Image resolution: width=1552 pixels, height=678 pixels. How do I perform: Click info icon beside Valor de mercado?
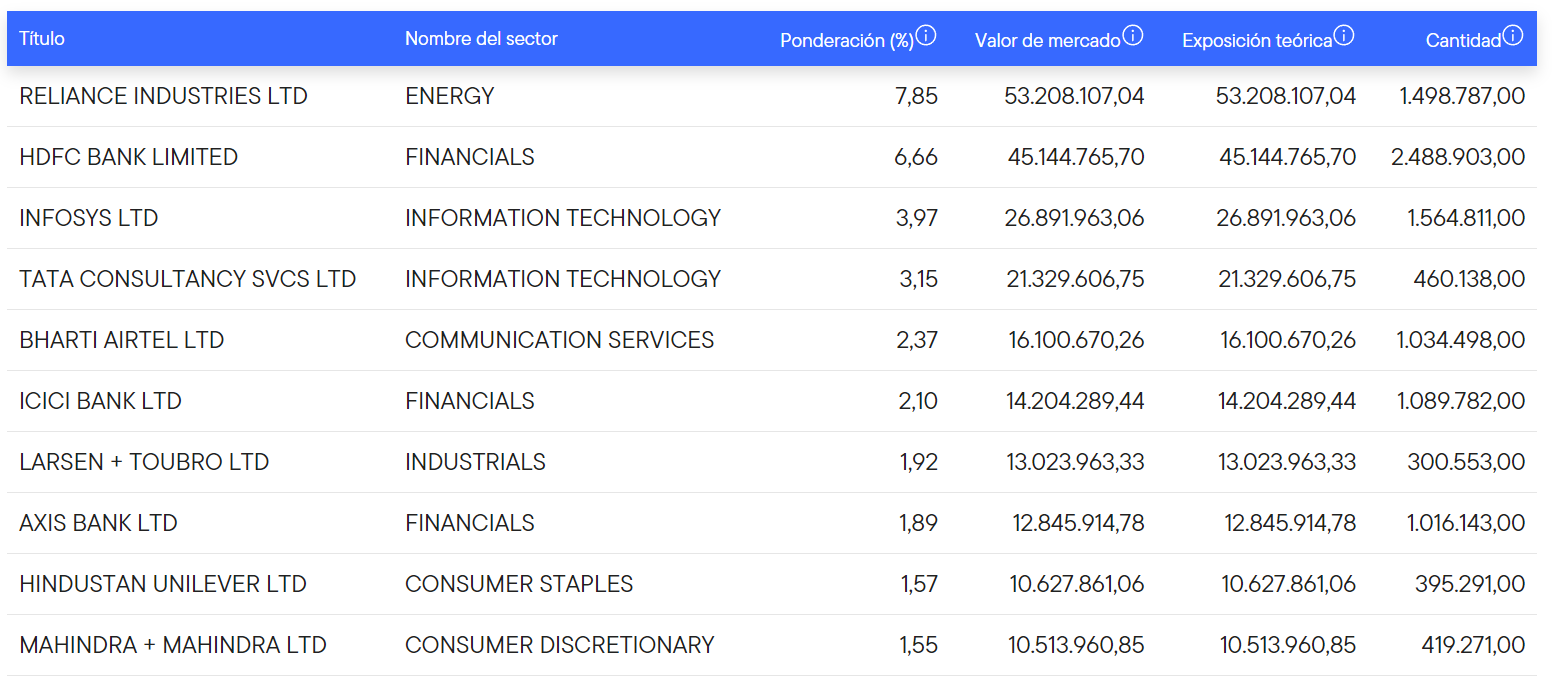click(x=1133, y=36)
